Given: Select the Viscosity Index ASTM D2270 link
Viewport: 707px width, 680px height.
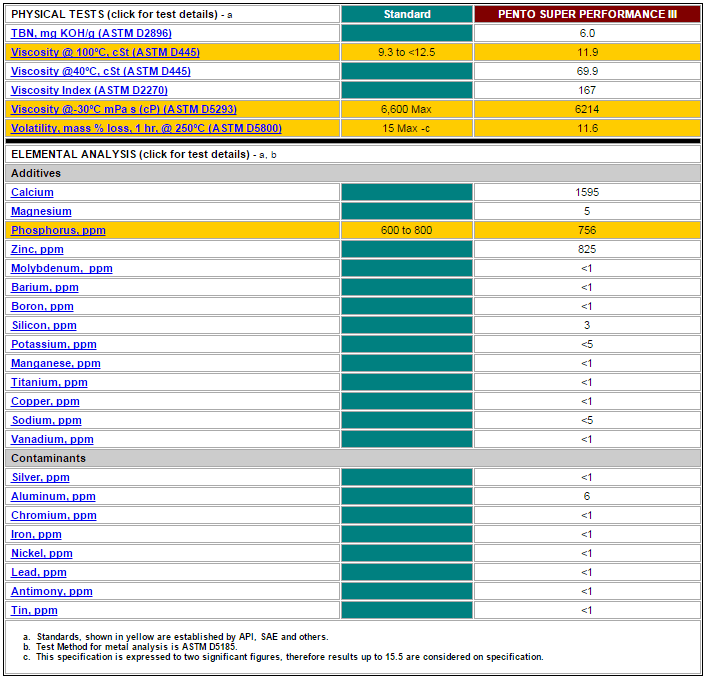Looking at the screenshot, I should tap(87, 90).
